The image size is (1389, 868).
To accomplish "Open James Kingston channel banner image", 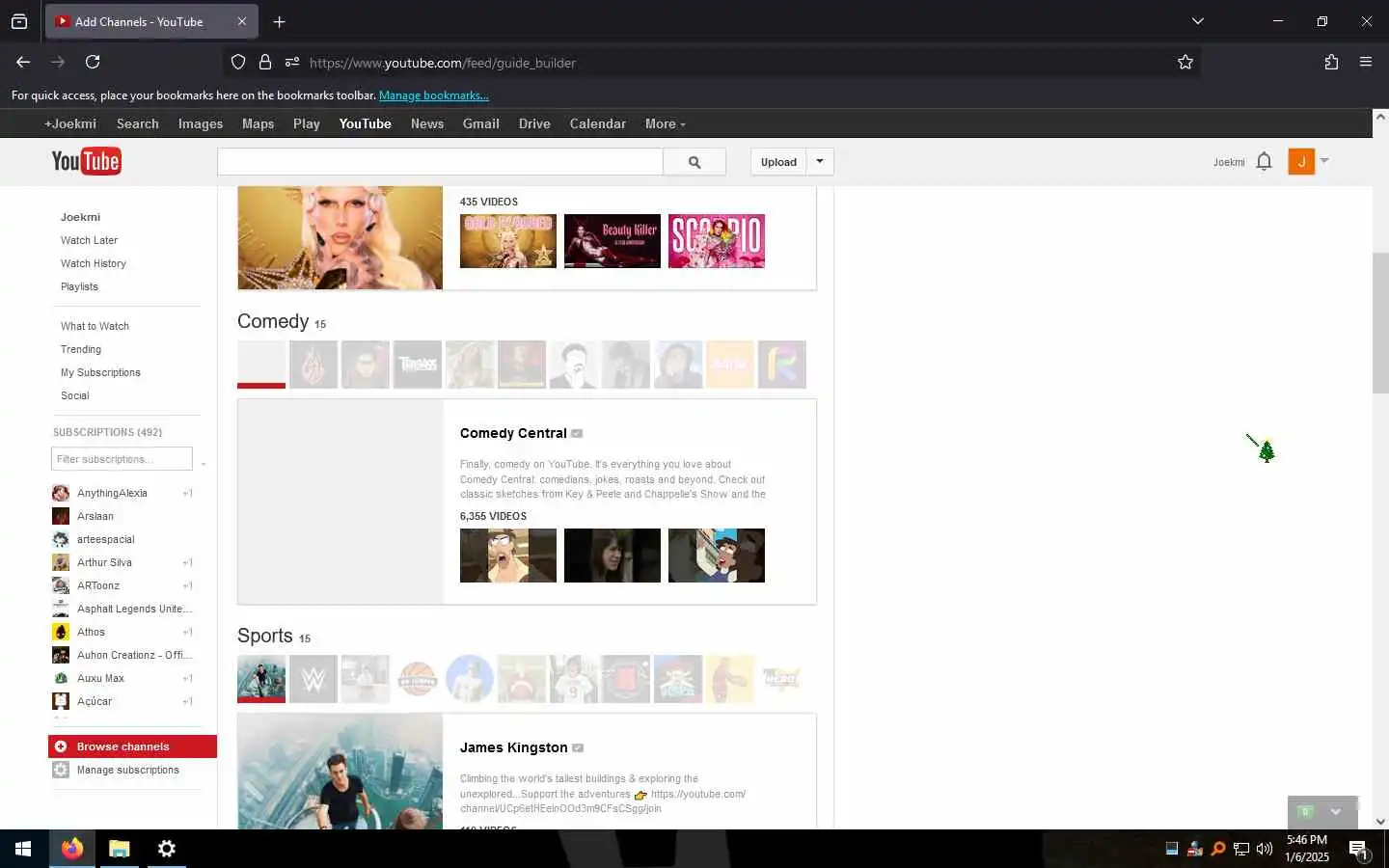I will point(340,771).
